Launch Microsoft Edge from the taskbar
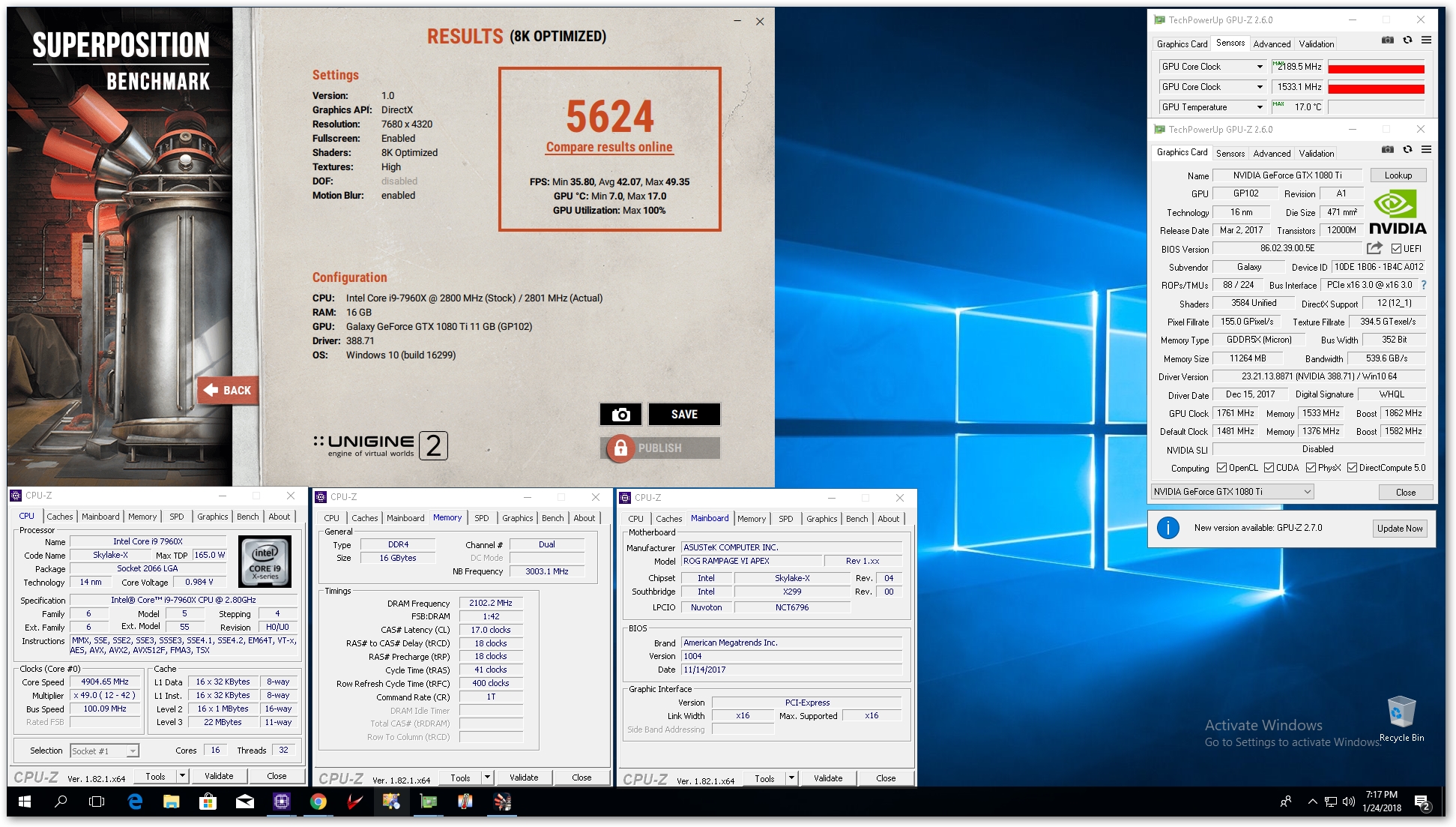The image size is (1456, 827). [135, 802]
